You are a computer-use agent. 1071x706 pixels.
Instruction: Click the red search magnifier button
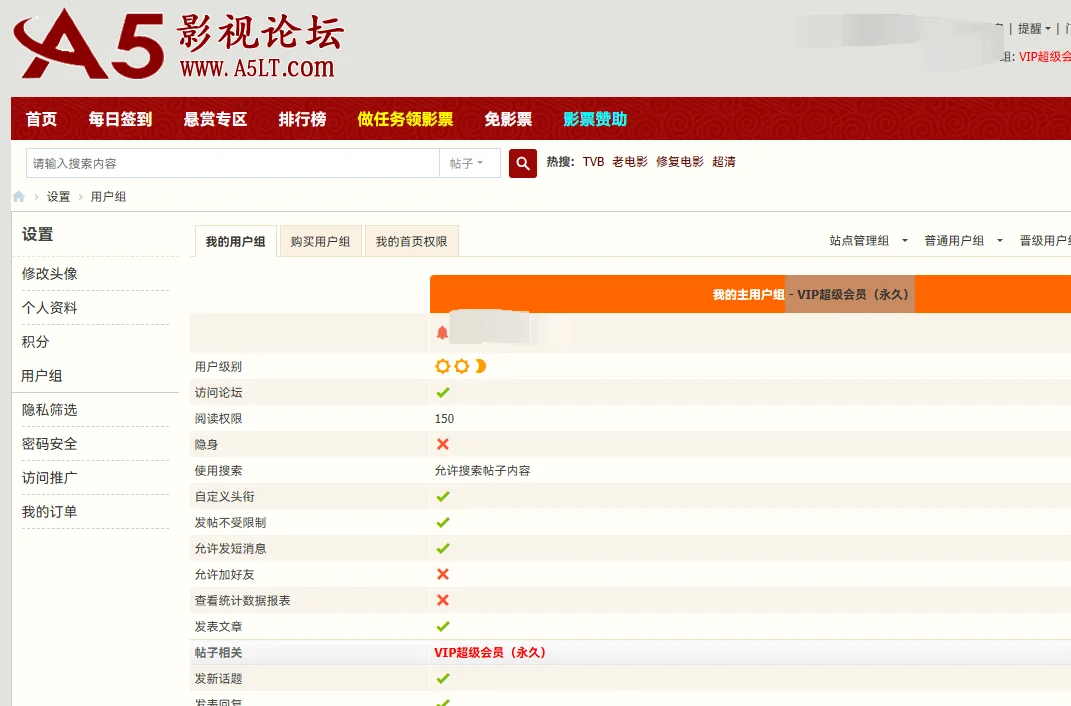coord(523,163)
